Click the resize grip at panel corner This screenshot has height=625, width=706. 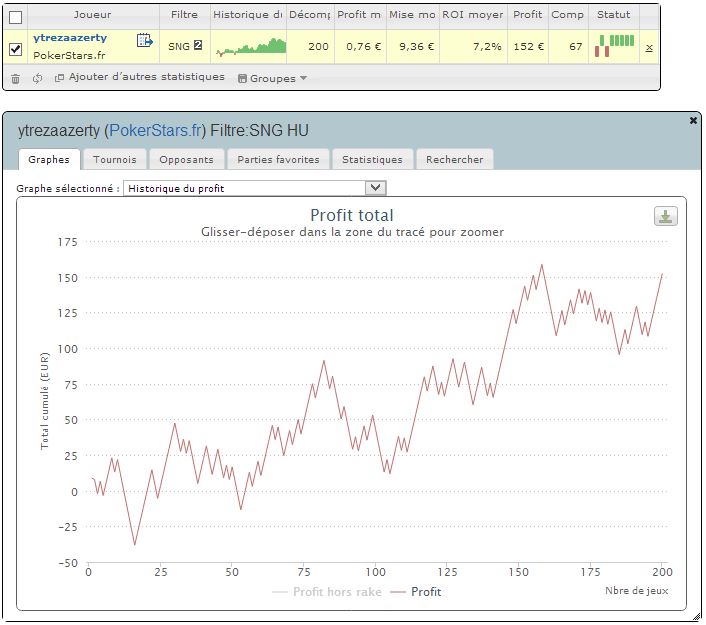point(696,616)
